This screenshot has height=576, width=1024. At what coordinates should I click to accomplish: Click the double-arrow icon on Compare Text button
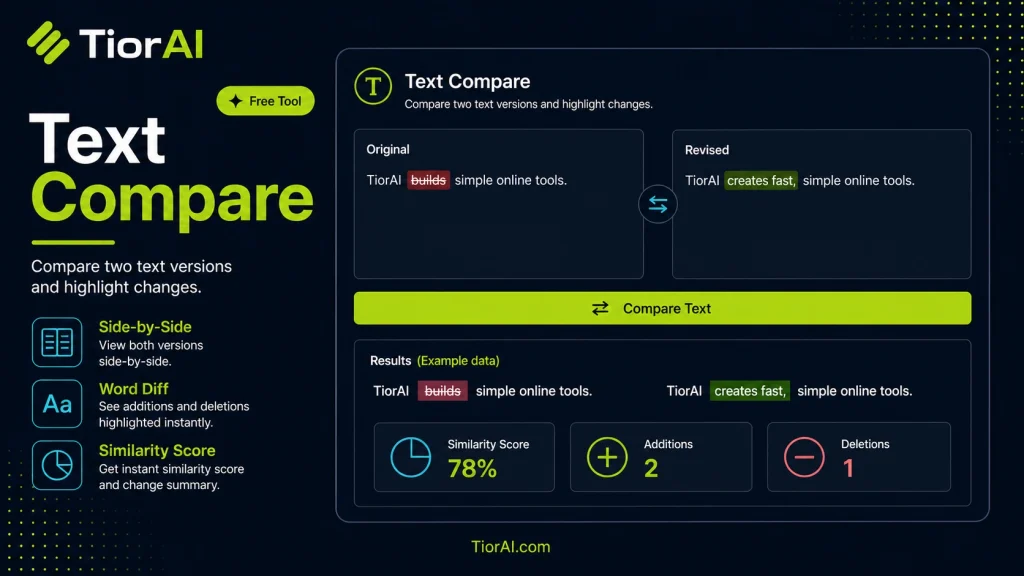600,308
